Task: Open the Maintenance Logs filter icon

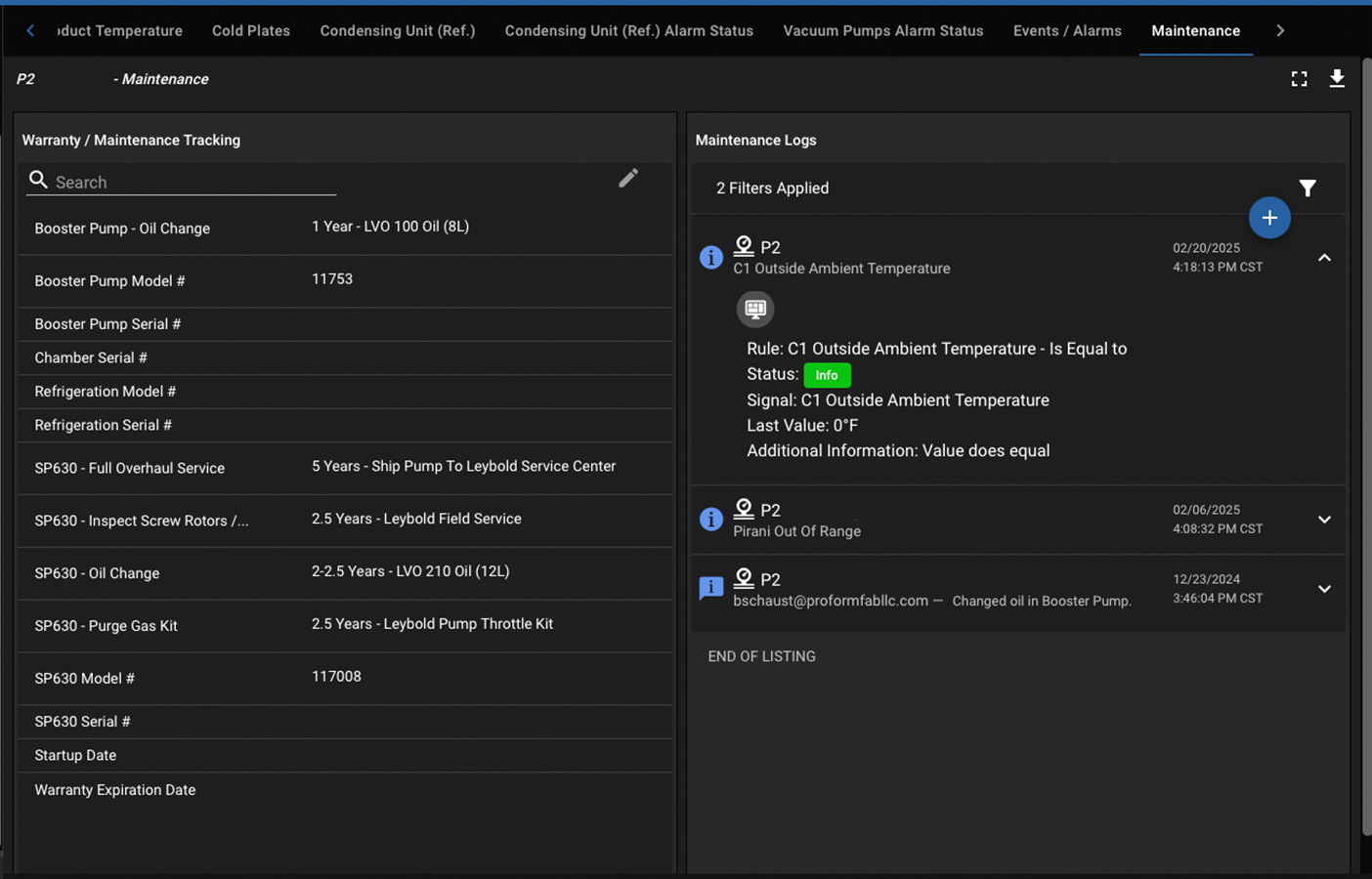Action: [1308, 188]
